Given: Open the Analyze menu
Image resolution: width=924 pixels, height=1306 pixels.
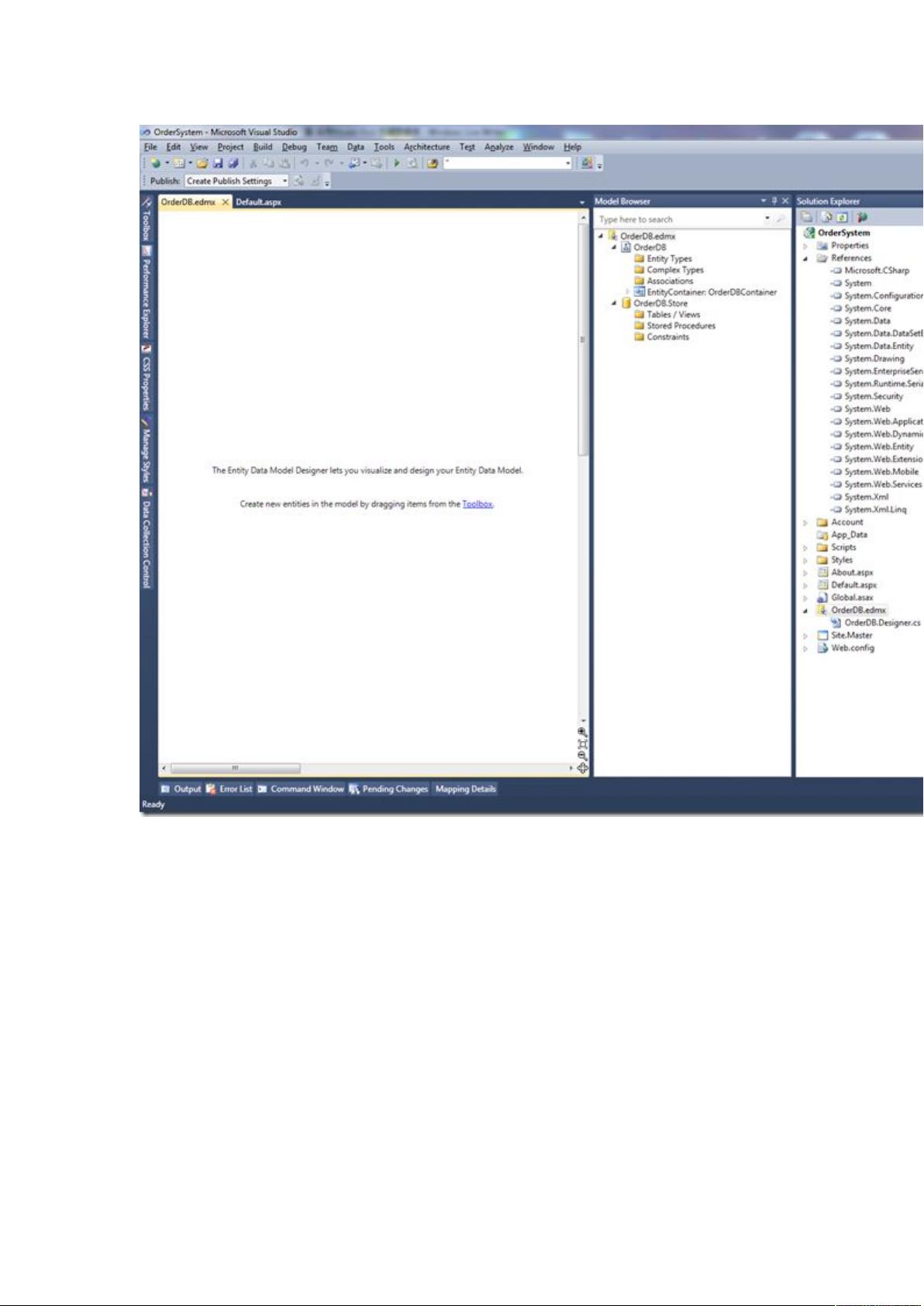Looking at the screenshot, I should pyautogui.click(x=498, y=146).
